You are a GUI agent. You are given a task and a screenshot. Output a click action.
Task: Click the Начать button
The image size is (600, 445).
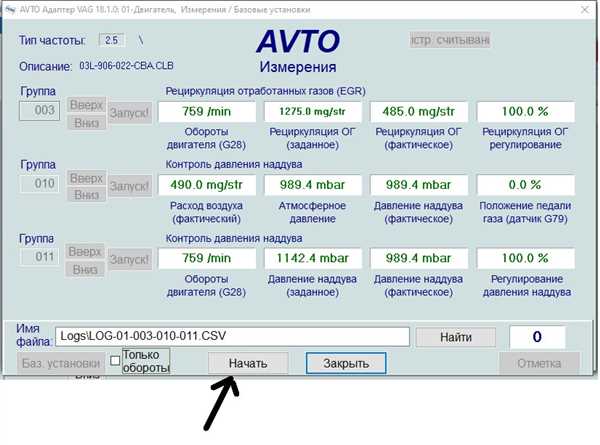(x=248, y=363)
